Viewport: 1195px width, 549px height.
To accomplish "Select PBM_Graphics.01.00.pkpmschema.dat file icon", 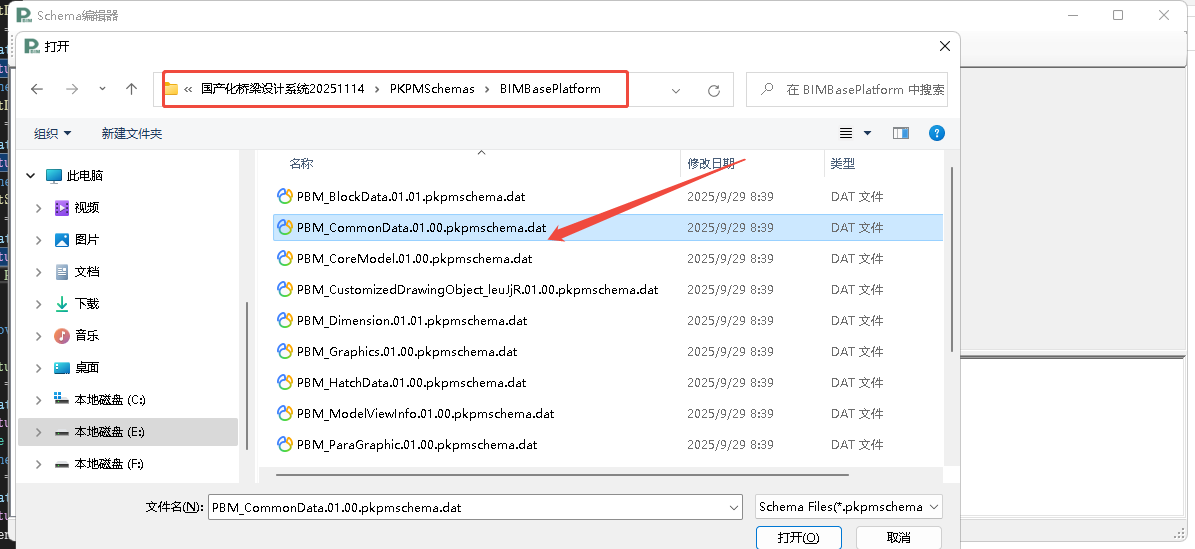I will pyautogui.click(x=285, y=352).
